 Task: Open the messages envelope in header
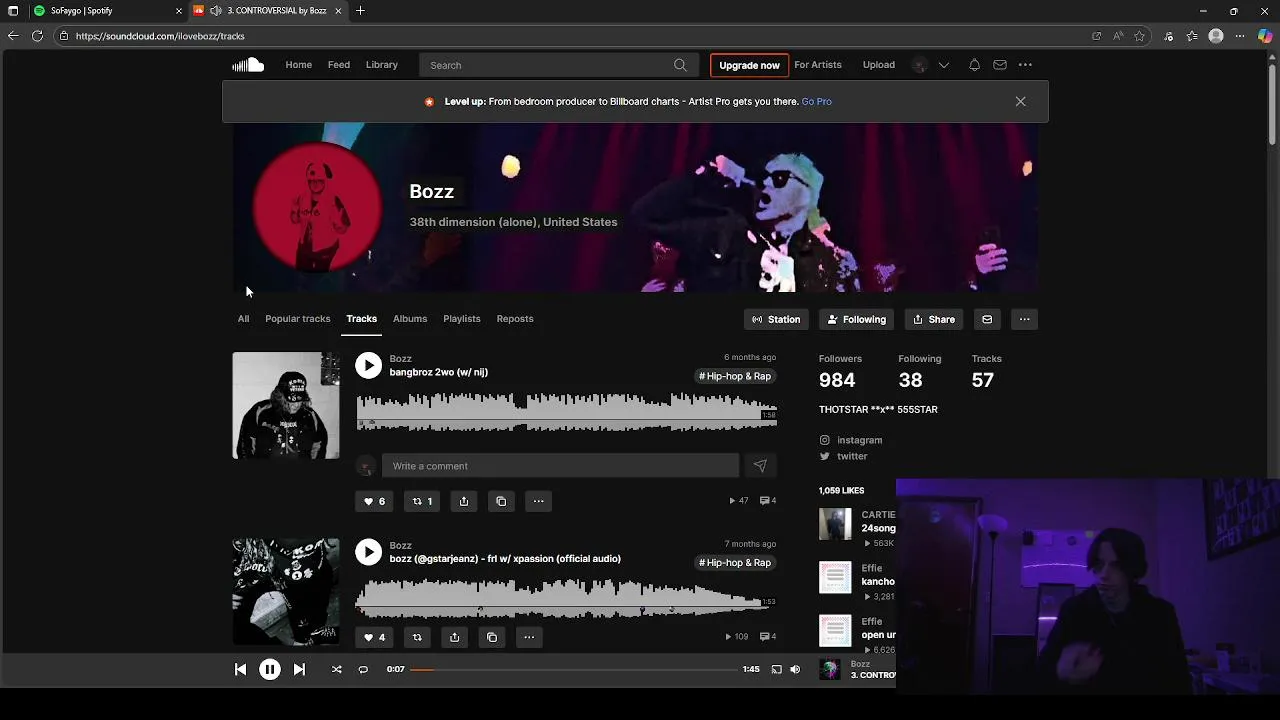[1000, 65]
